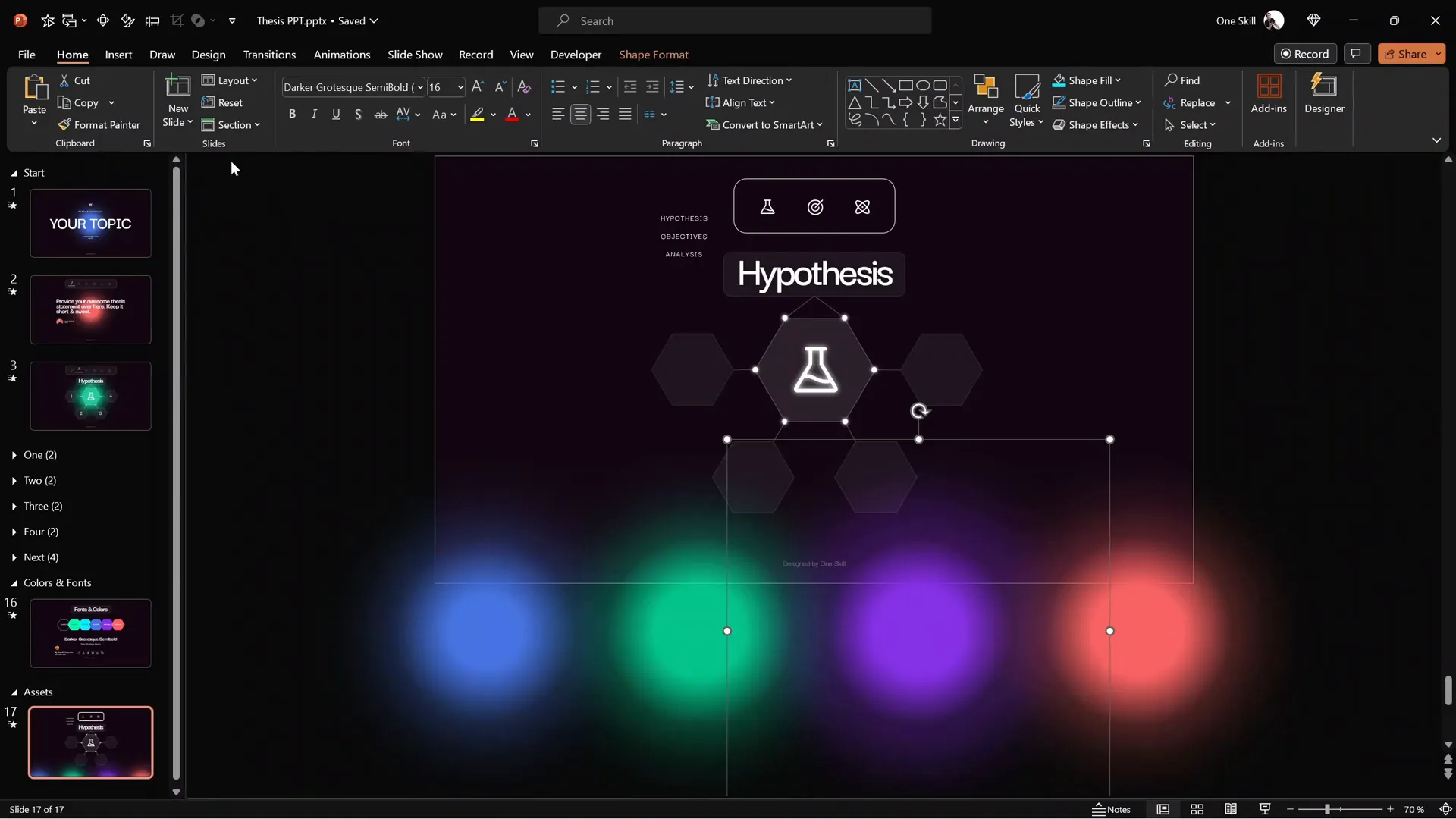
Task: Open the font size dropdown
Action: click(460, 87)
